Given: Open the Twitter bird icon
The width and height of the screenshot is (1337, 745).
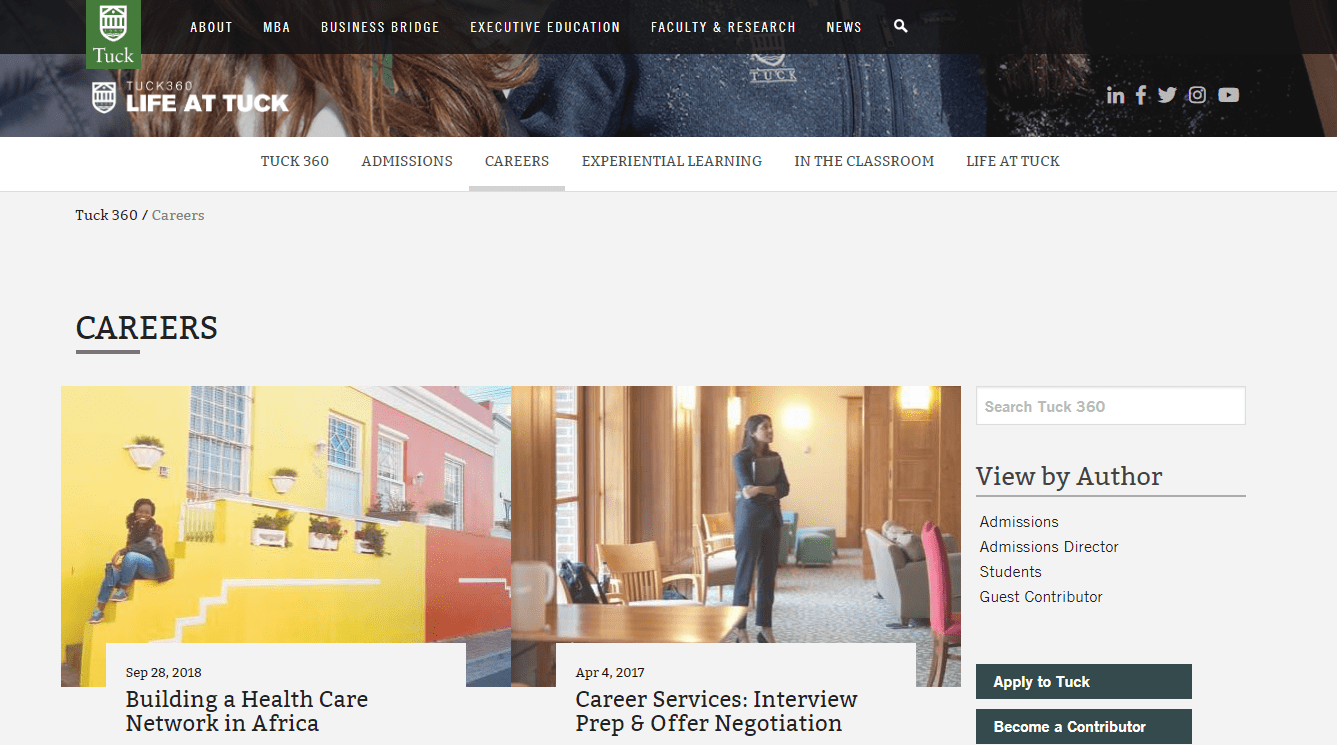Looking at the screenshot, I should click(x=1167, y=95).
